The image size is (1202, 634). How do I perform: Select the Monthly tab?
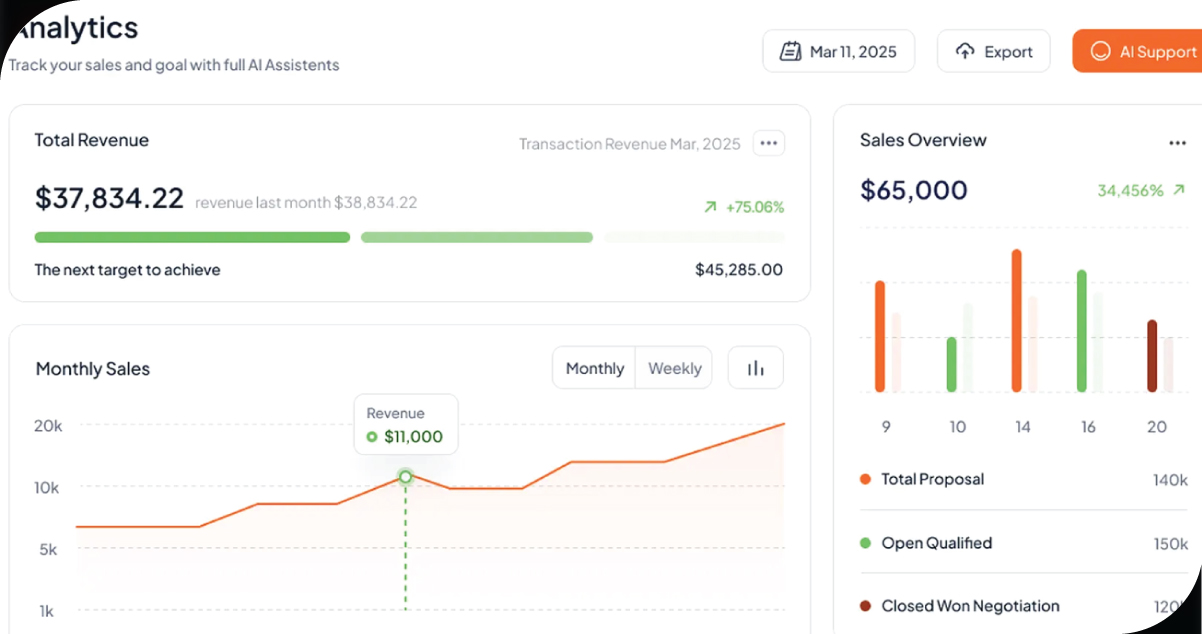tap(593, 368)
